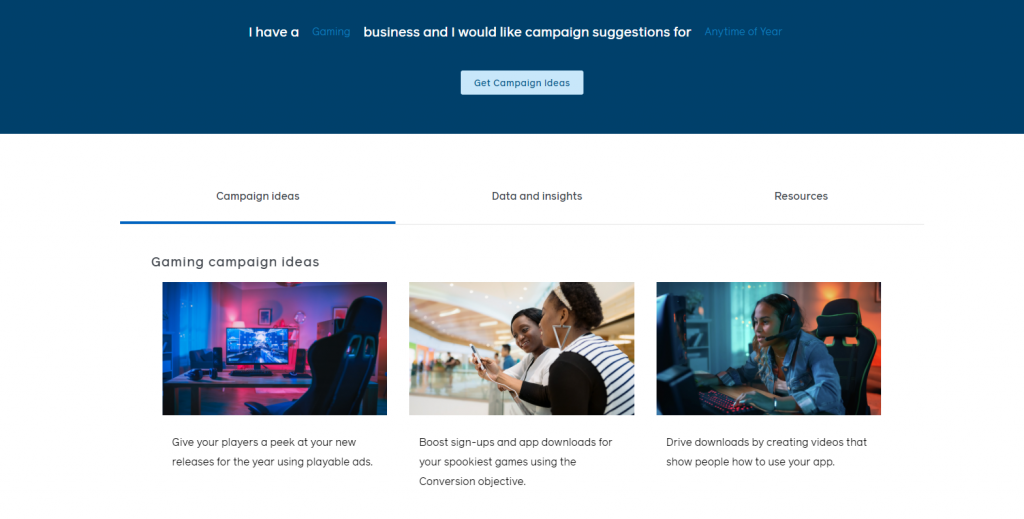Click the 'I have a' sentence text
The height and width of the screenshot is (519, 1024).
[274, 32]
